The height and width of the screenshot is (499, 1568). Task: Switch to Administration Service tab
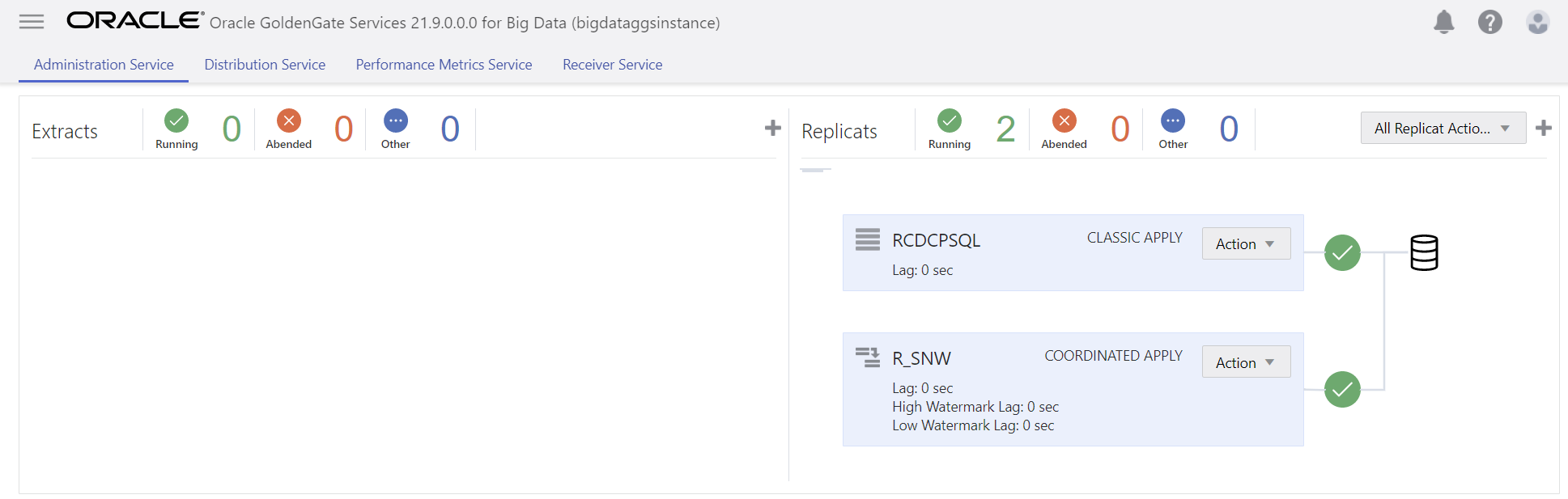[104, 65]
